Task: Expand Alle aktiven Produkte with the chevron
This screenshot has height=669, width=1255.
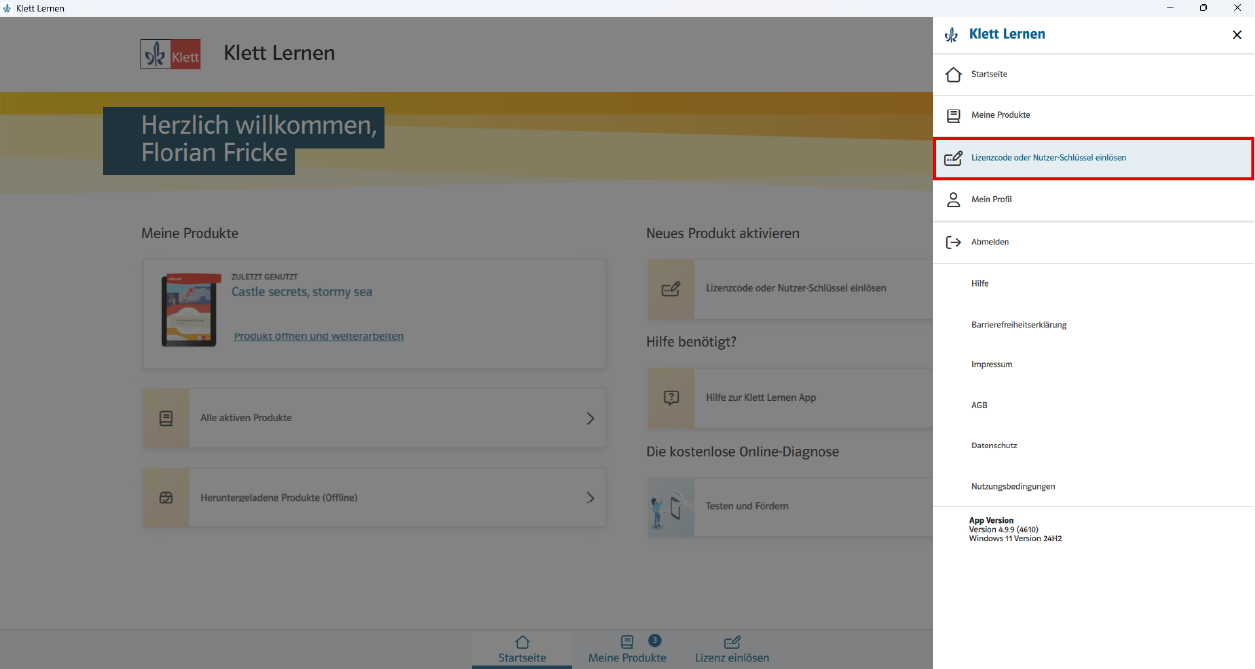Action: click(x=590, y=418)
